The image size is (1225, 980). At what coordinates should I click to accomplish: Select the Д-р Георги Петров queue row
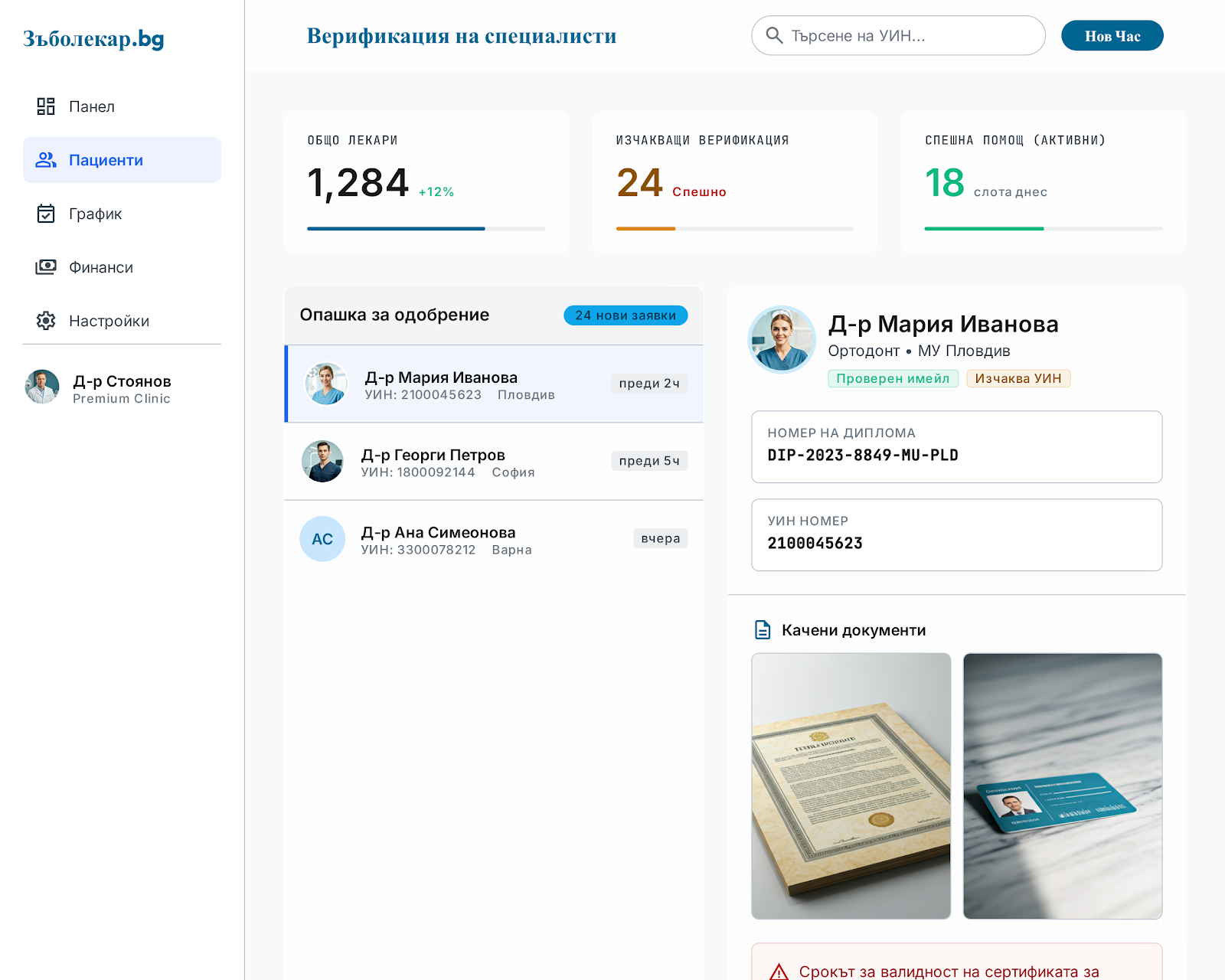tap(494, 462)
